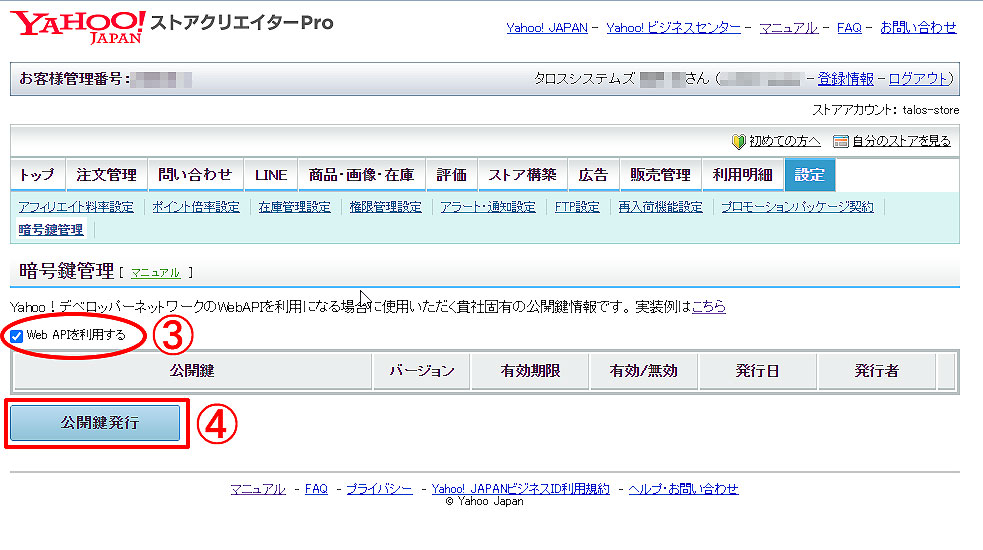Click the 発行者 column header
This screenshot has height=550, width=983.
click(876, 371)
